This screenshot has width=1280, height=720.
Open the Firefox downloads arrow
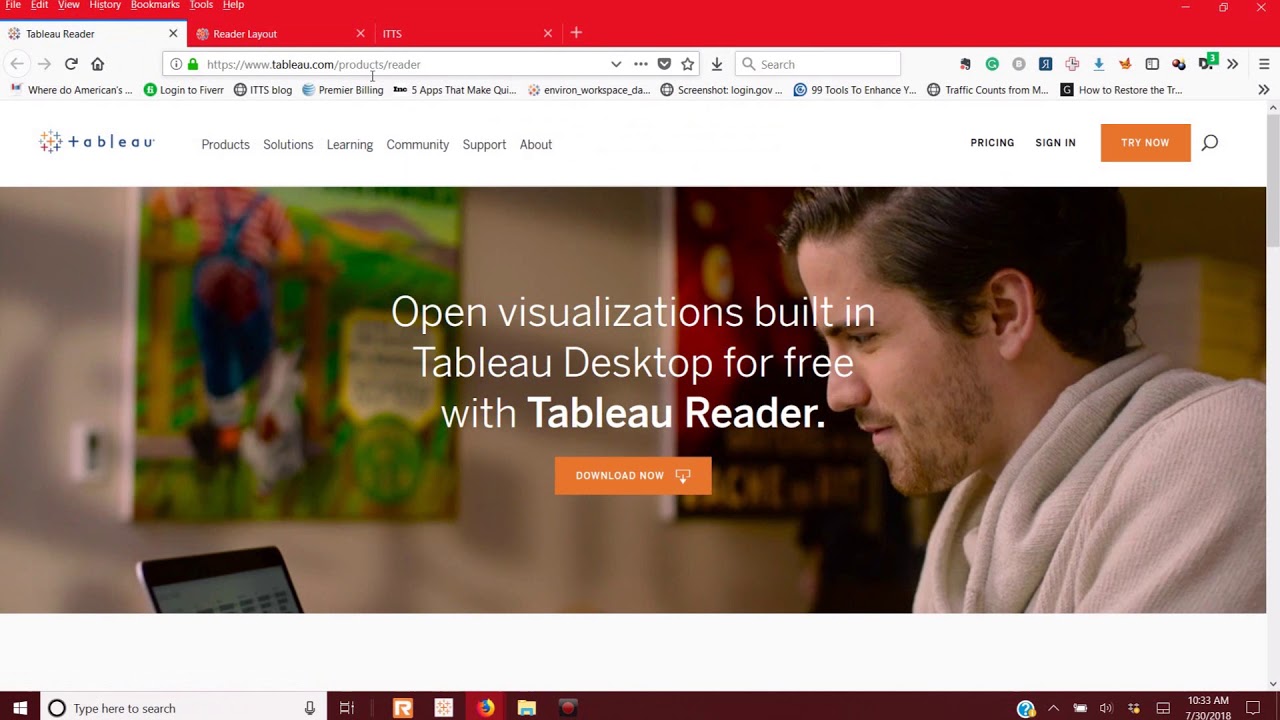tap(716, 64)
